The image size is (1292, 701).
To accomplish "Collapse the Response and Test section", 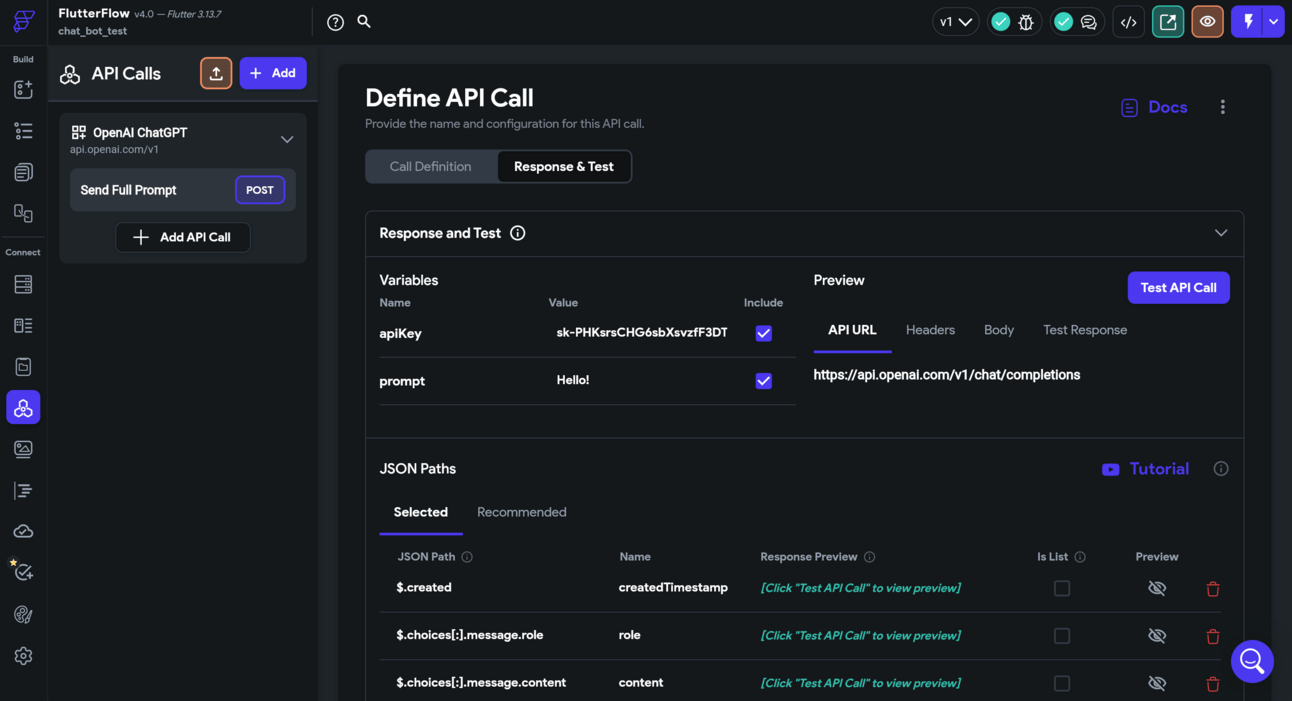I will point(1221,233).
